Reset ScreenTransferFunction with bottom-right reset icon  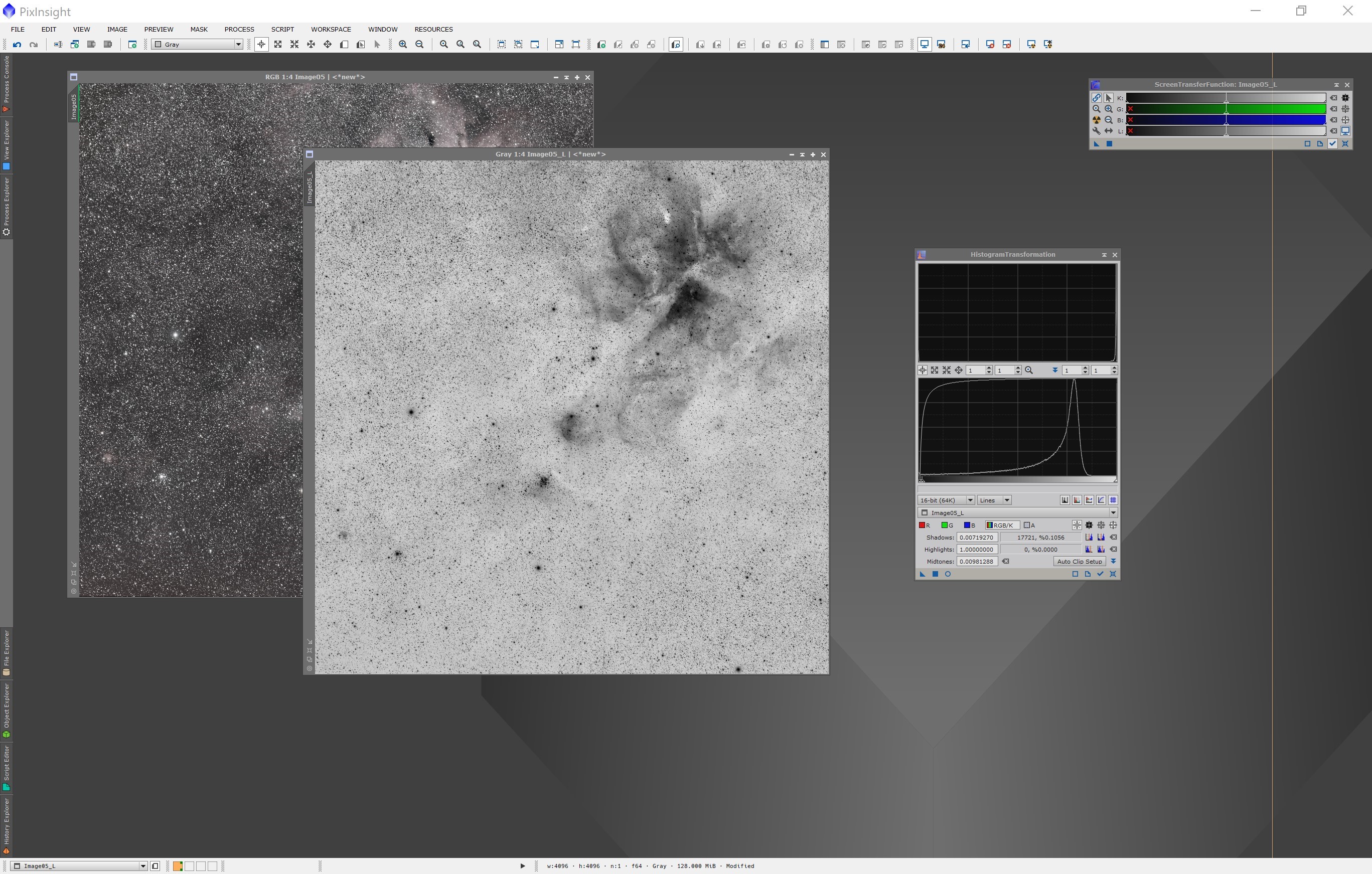click(x=1345, y=143)
